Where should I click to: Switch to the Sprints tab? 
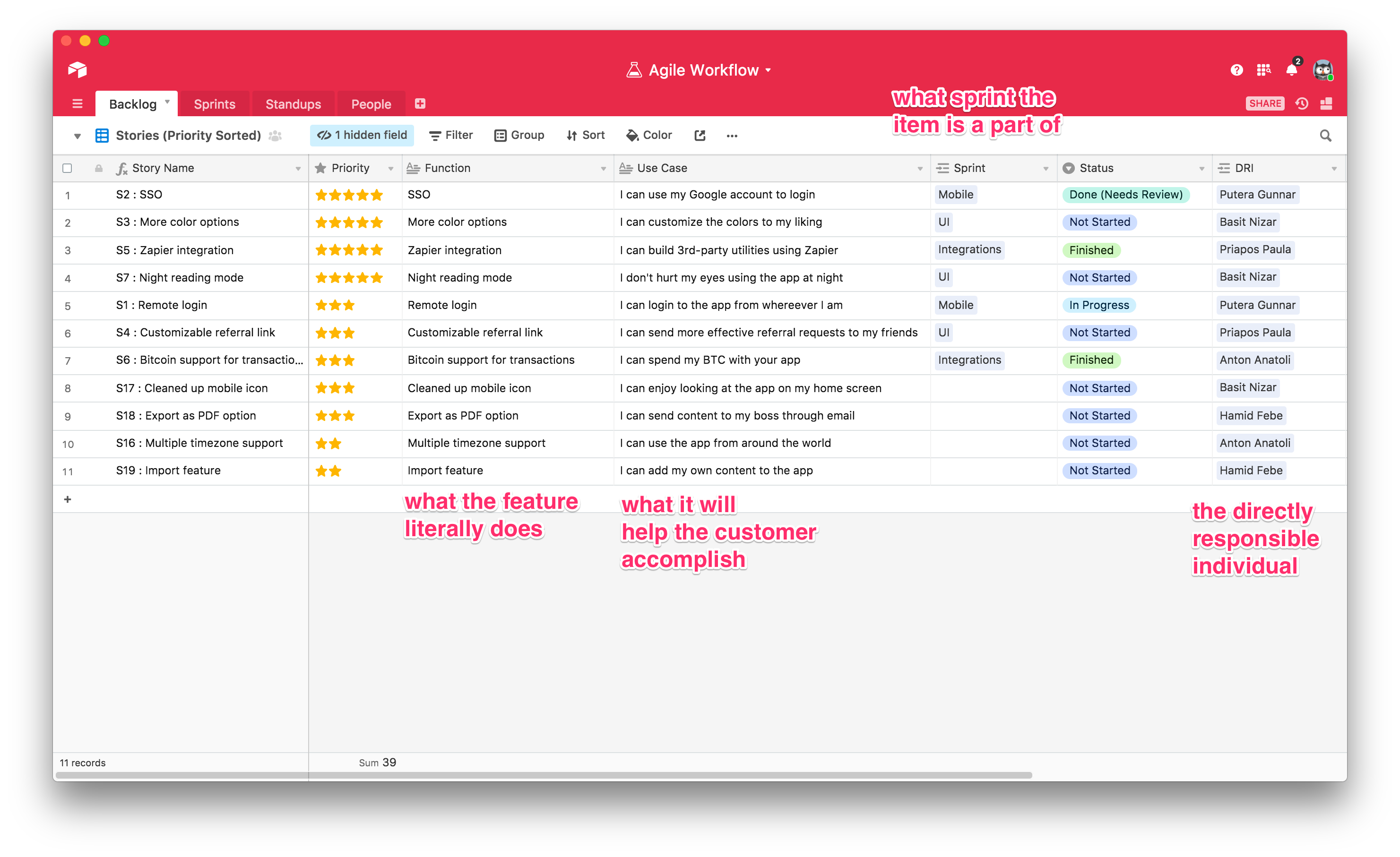point(214,104)
